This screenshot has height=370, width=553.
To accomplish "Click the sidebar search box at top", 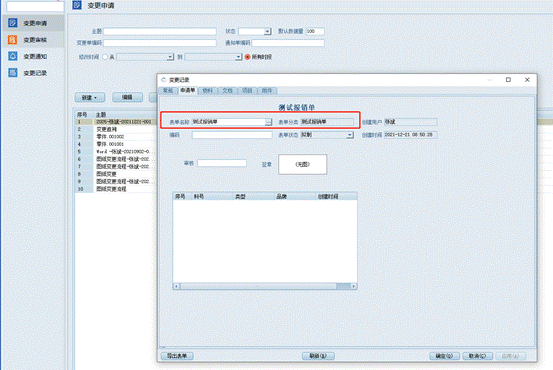I will tap(35, 6).
